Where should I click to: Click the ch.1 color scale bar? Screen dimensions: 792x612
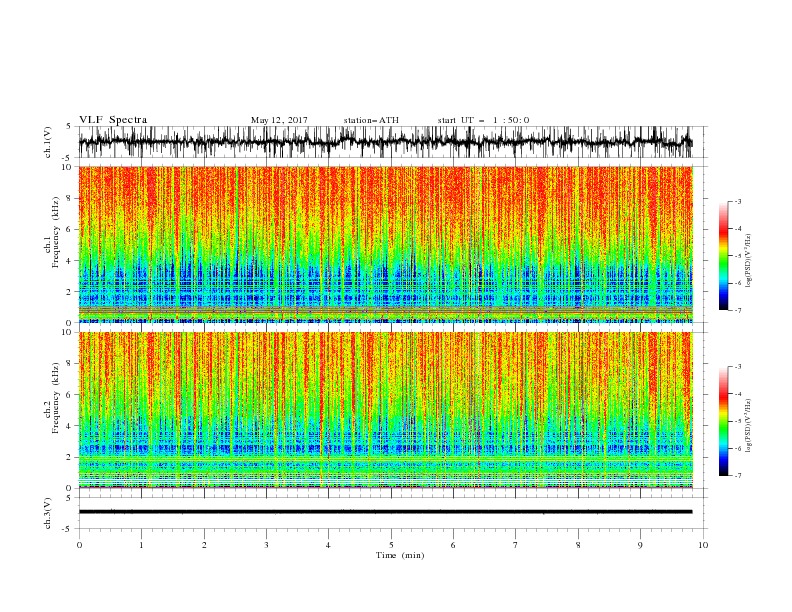coord(723,256)
